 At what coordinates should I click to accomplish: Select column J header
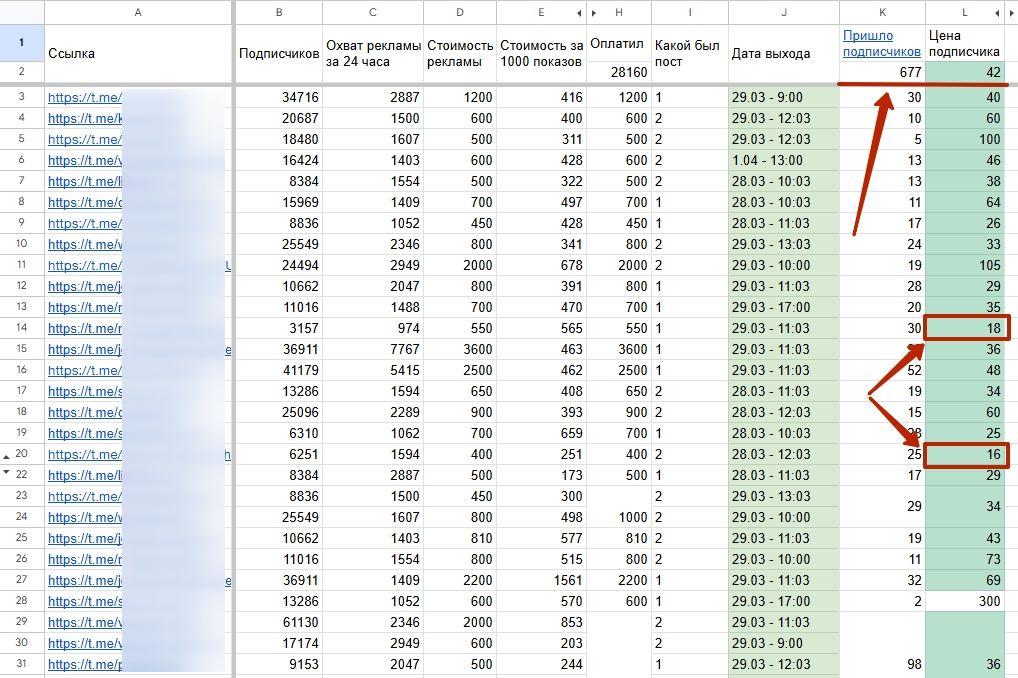784,12
